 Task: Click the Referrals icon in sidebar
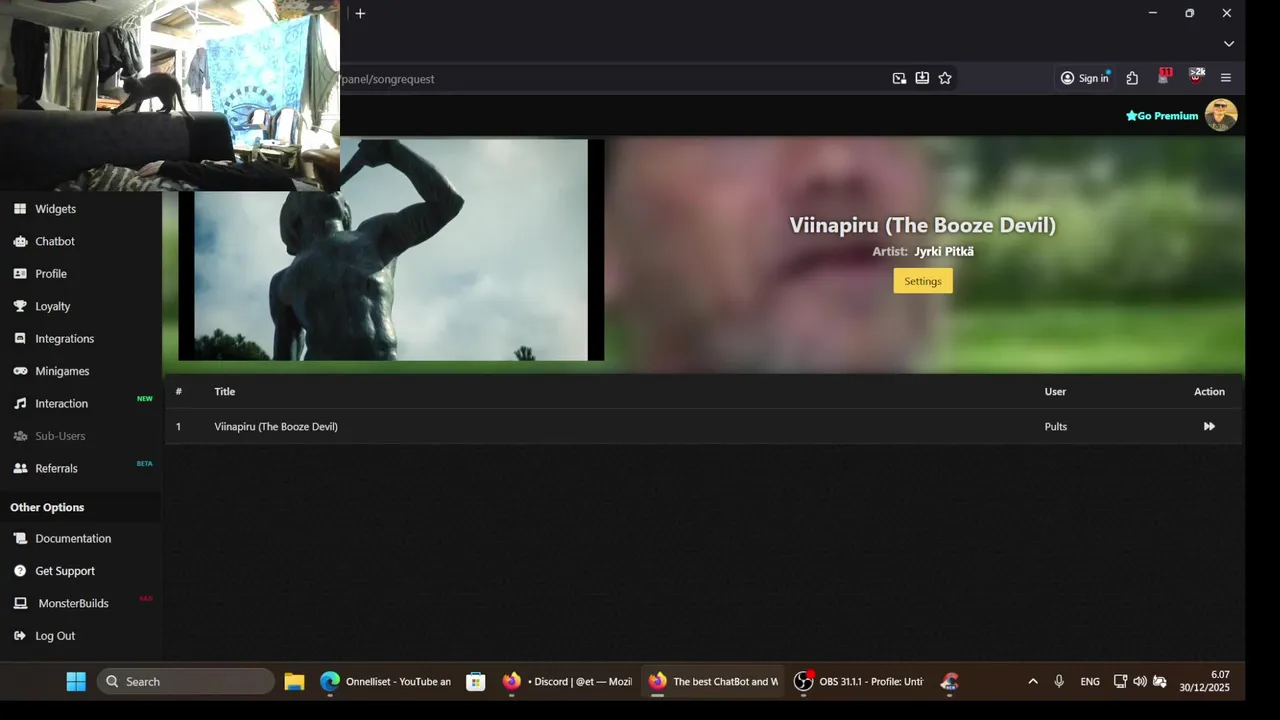(20, 468)
